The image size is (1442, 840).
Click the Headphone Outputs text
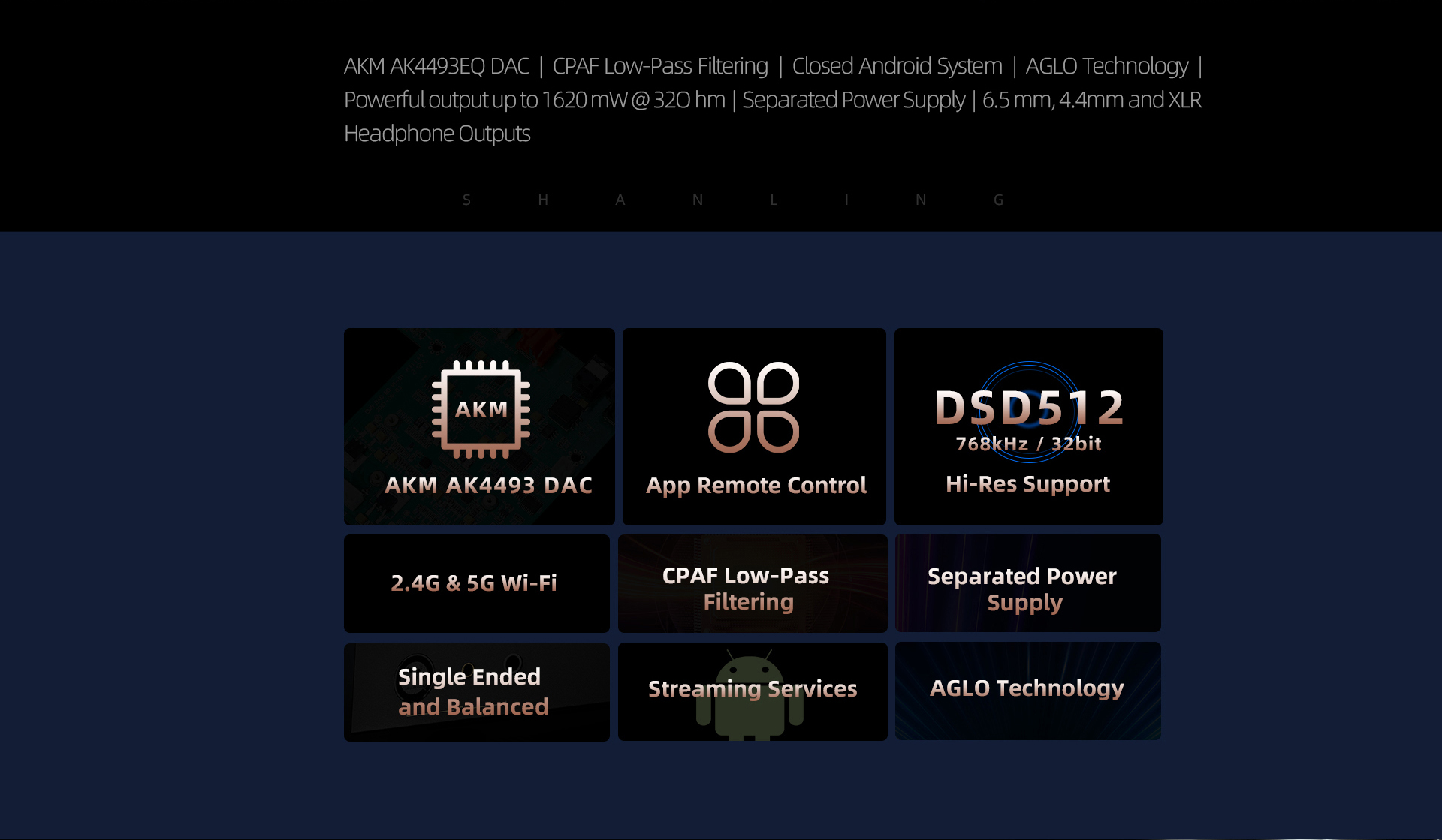[437, 134]
